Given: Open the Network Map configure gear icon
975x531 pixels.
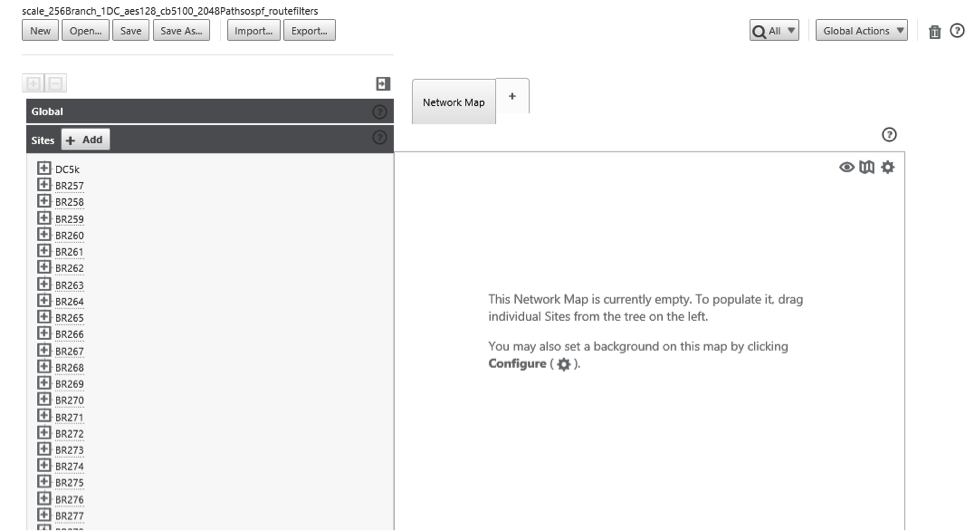Looking at the screenshot, I should (888, 167).
